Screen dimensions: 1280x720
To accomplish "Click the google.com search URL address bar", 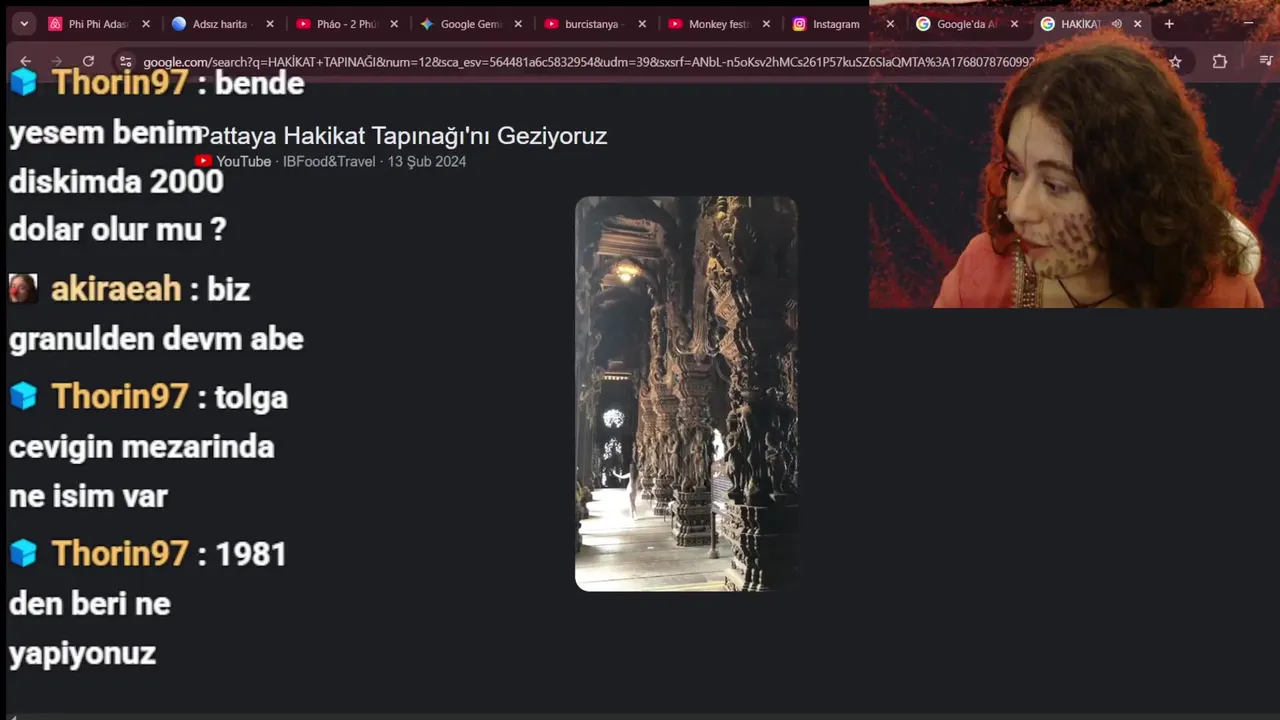I will click(588, 62).
